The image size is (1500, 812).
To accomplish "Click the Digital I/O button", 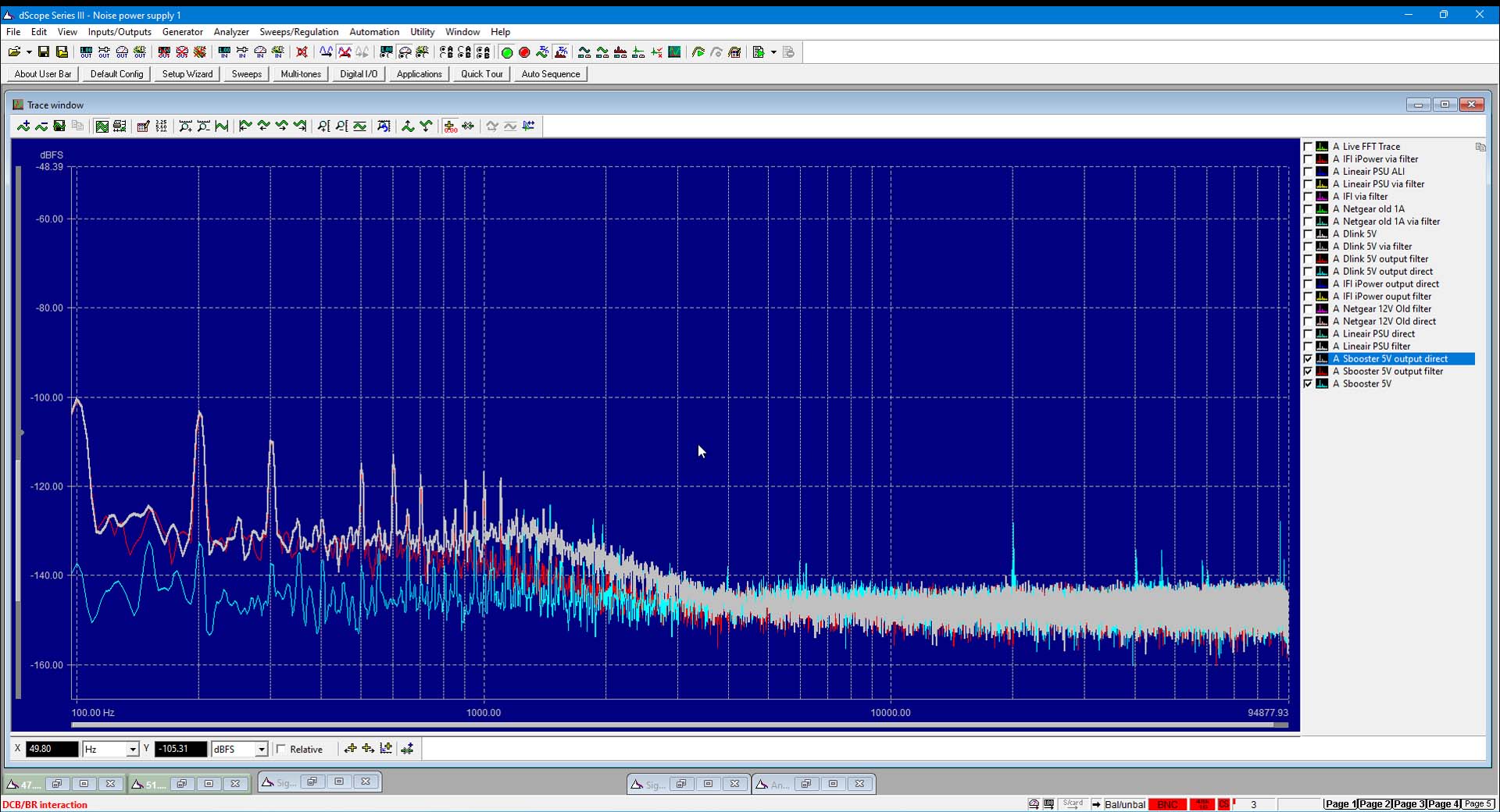I will [359, 74].
